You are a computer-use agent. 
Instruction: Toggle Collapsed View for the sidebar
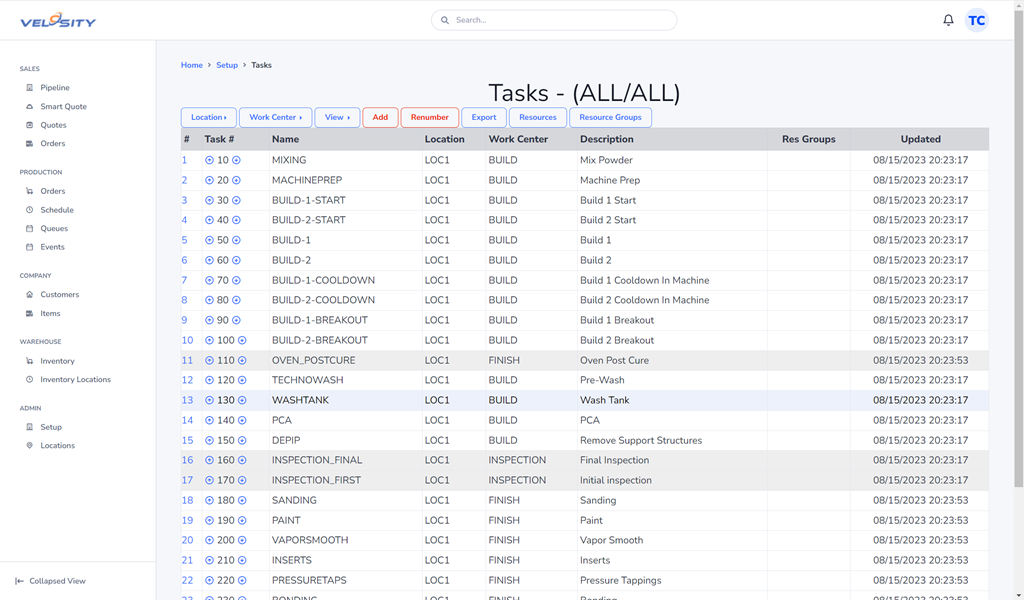[50, 581]
